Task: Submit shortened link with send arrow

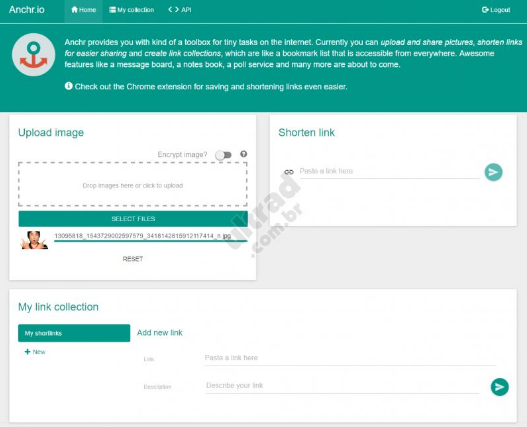Action: coord(493,172)
